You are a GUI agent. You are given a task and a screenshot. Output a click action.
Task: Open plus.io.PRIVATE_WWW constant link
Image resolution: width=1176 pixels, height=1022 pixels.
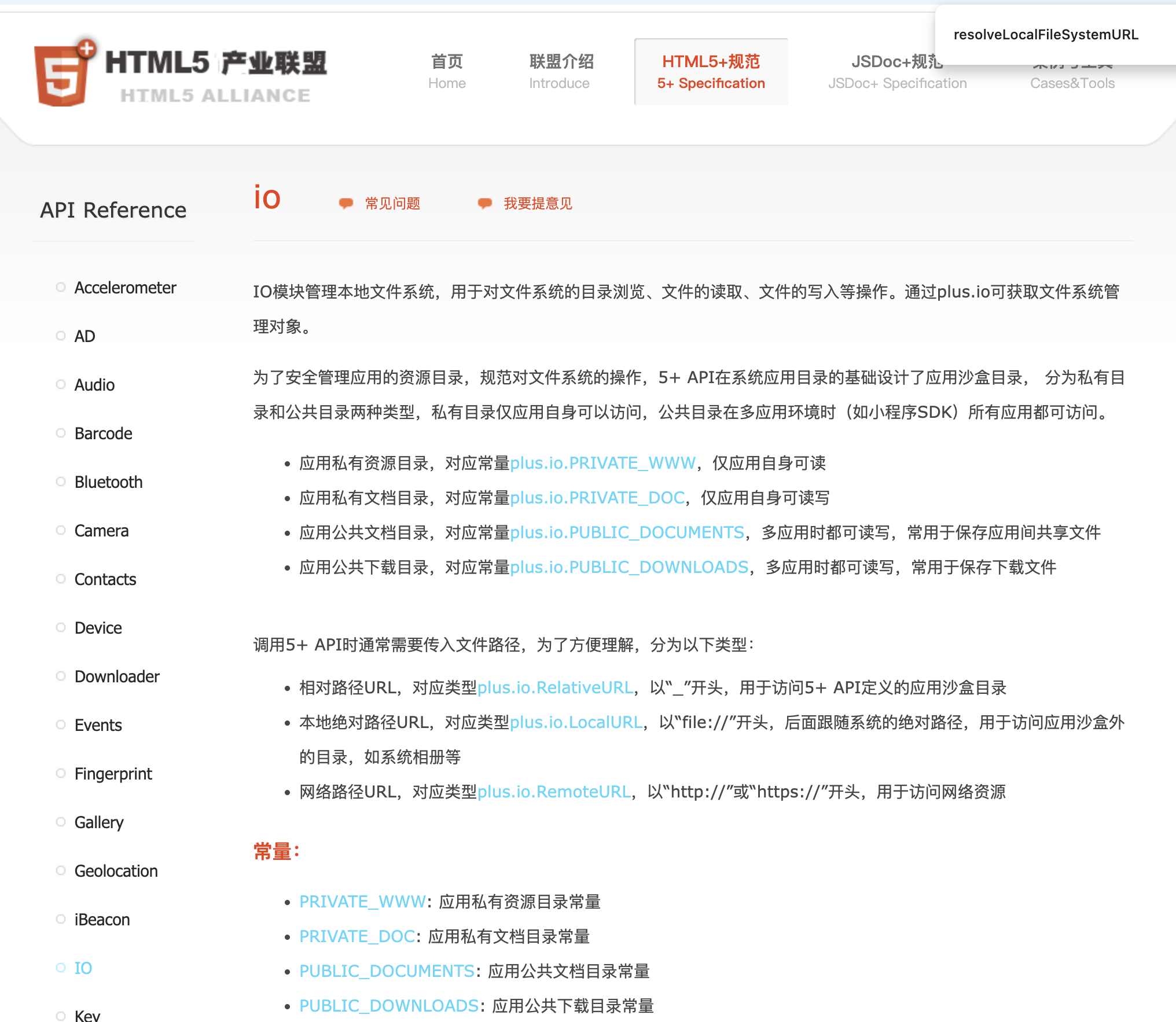[602, 463]
